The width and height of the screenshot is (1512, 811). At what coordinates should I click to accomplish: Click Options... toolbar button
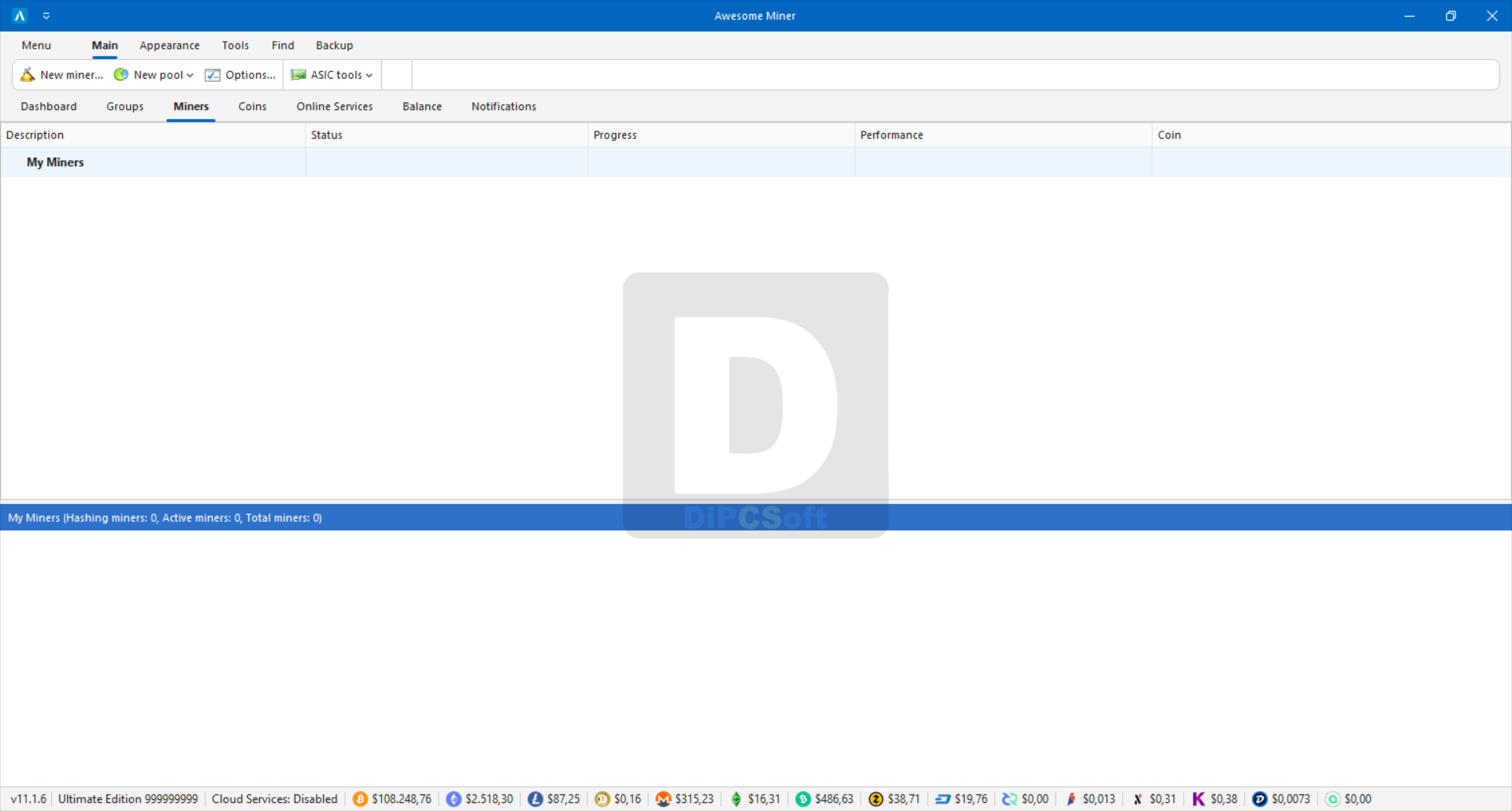[241, 75]
